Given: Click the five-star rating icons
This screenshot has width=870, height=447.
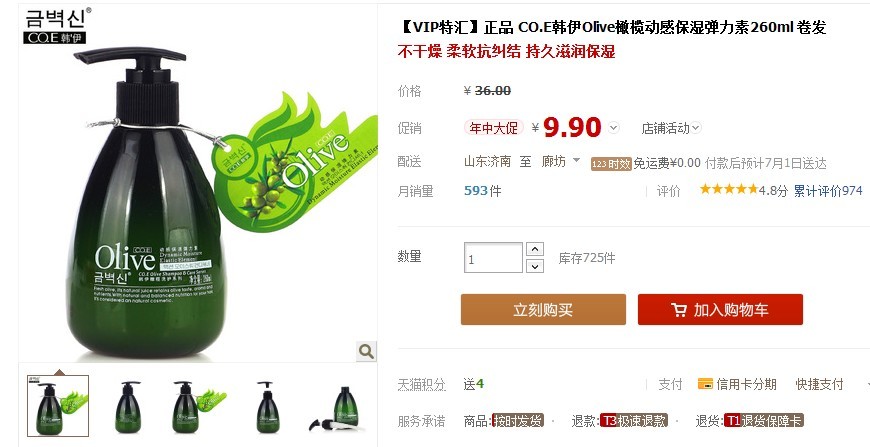Looking at the screenshot, I should coord(729,190).
